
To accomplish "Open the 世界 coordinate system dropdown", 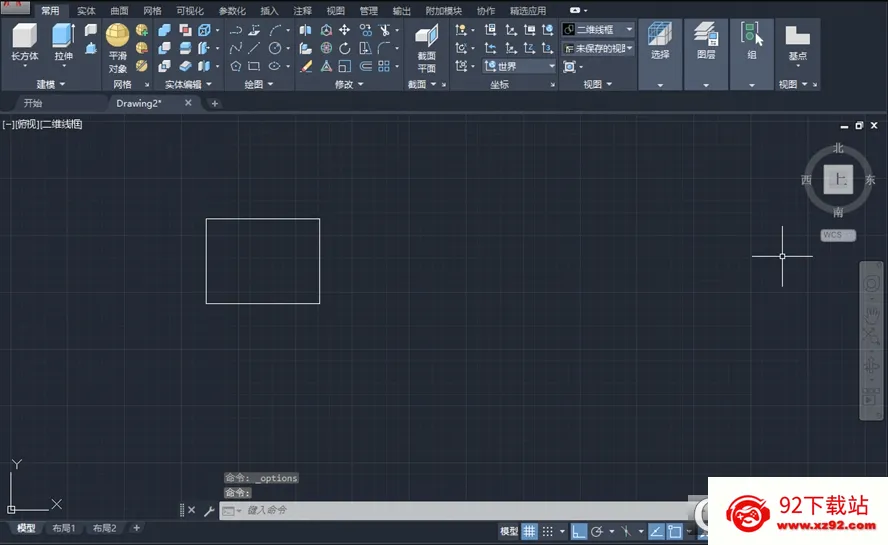I will (519, 66).
